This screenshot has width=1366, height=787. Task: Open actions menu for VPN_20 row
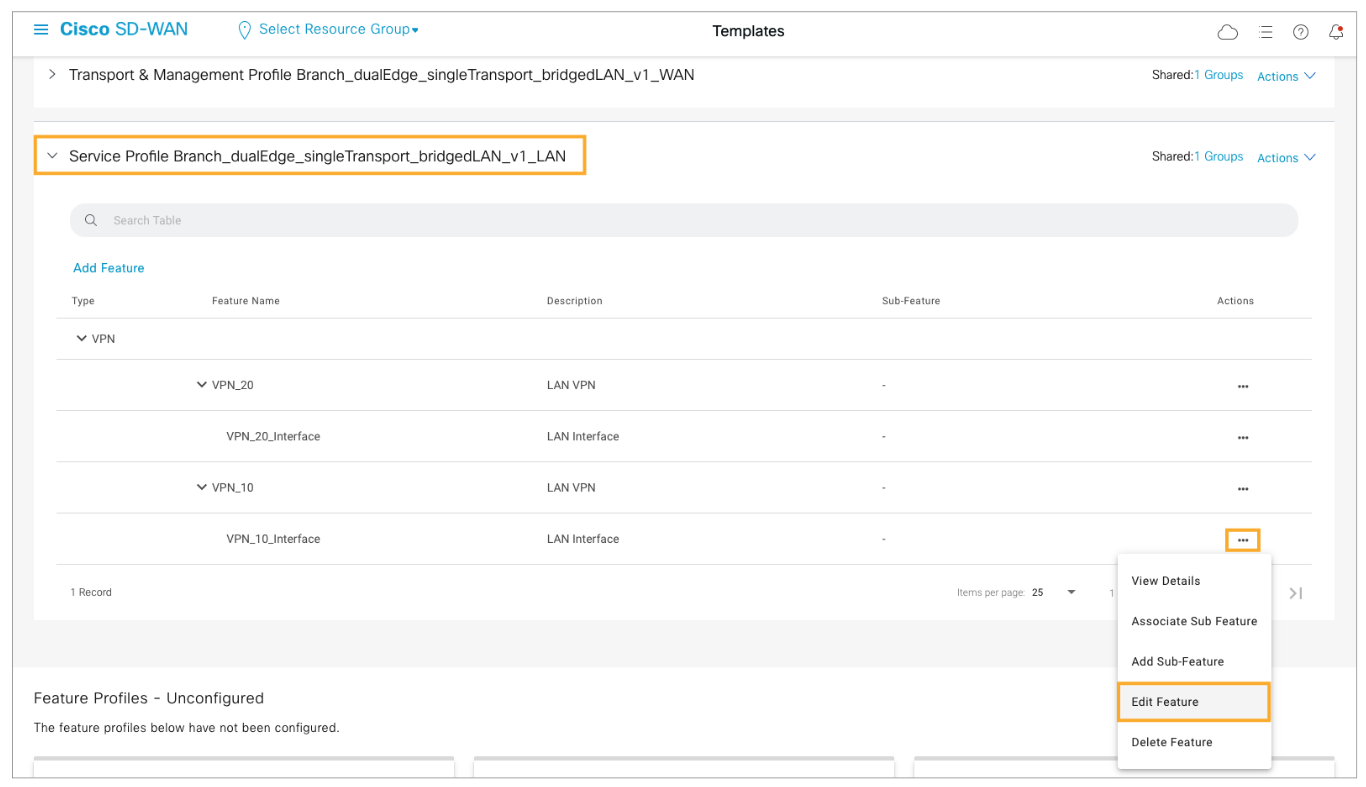(x=1242, y=386)
